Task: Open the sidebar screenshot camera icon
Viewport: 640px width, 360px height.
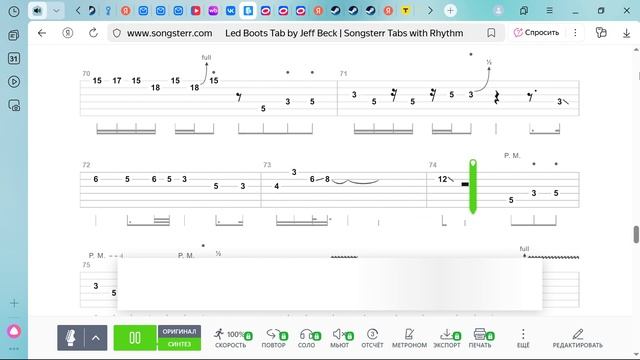Action: tap(14, 105)
